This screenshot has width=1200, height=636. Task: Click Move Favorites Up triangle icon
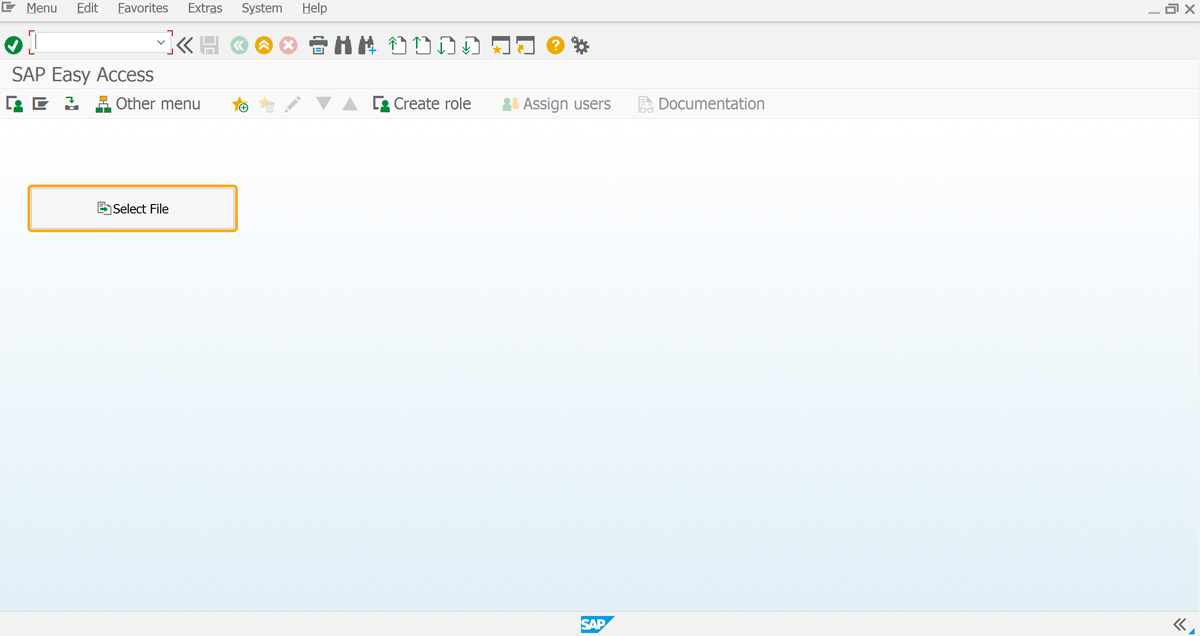pos(350,104)
